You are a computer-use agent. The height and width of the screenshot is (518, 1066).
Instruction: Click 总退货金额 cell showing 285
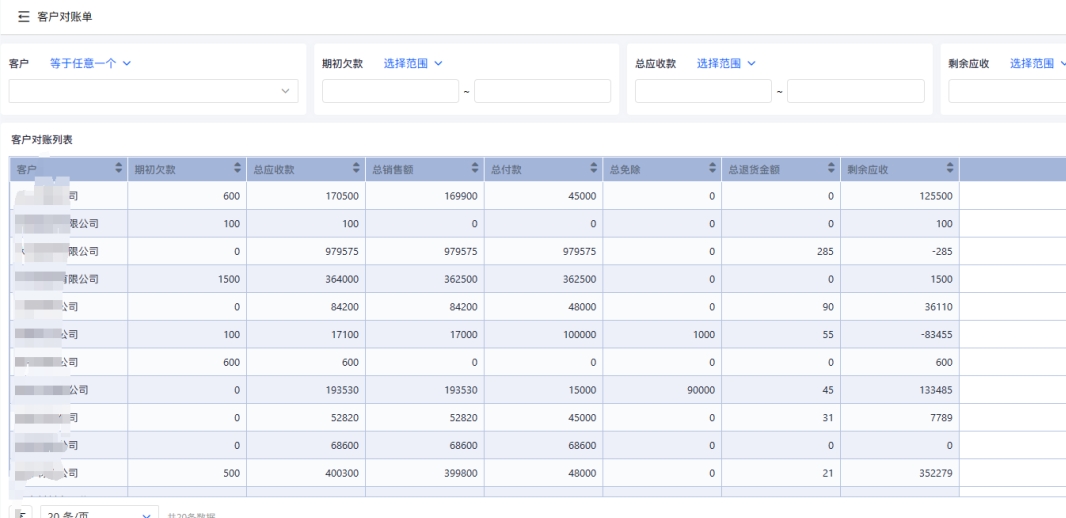pyautogui.click(x=780, y=252)
